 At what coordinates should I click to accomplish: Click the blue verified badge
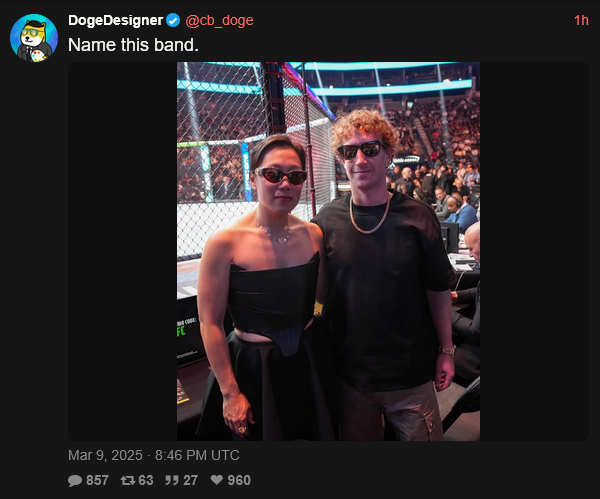[173, 20]
